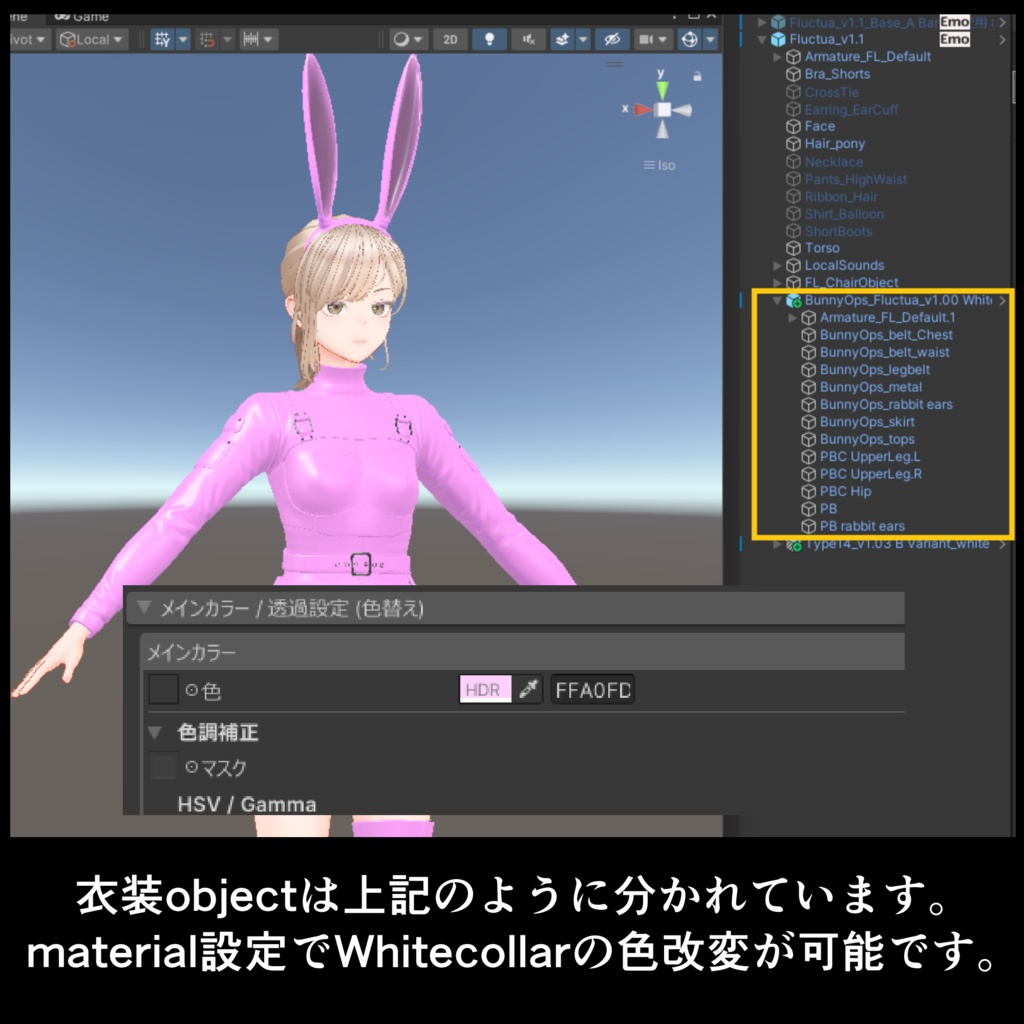Viewport: 1024px width, 1024px height.
Task: Click hex color field FFA0FD
Action: click(x=592, y=690)
